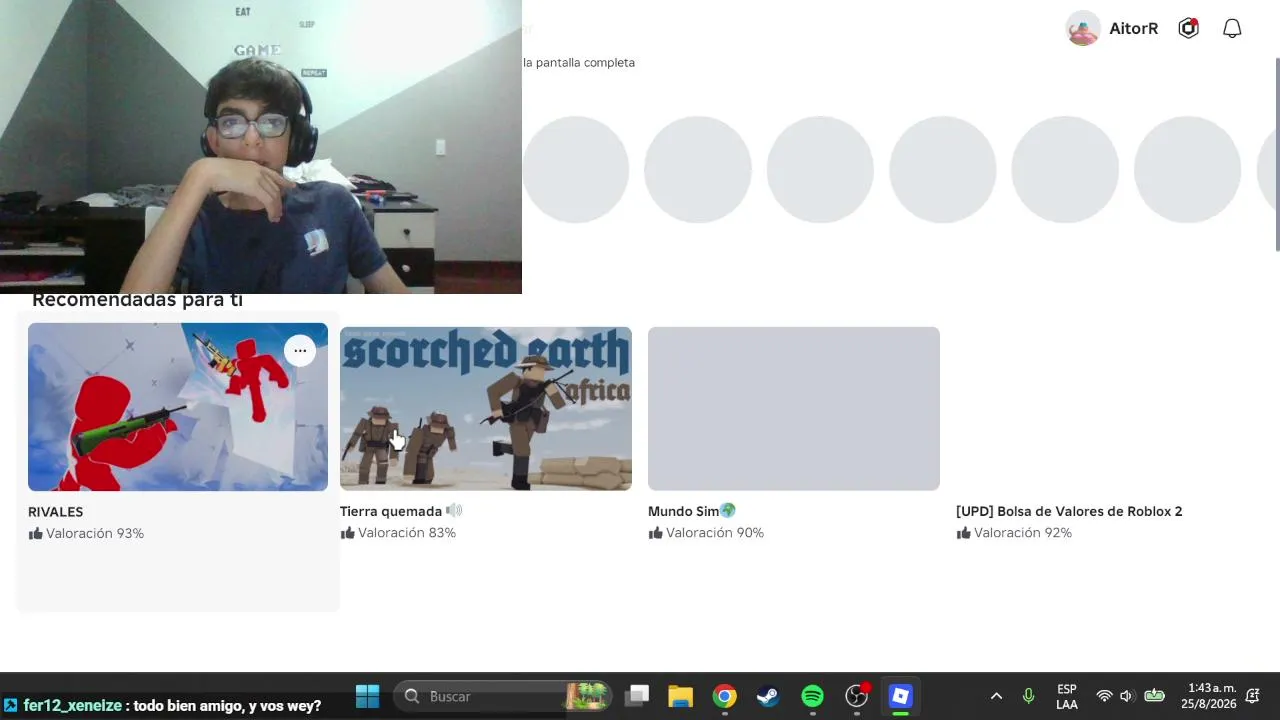Open File Explorer from the taskbar

(x=681, y=696)
